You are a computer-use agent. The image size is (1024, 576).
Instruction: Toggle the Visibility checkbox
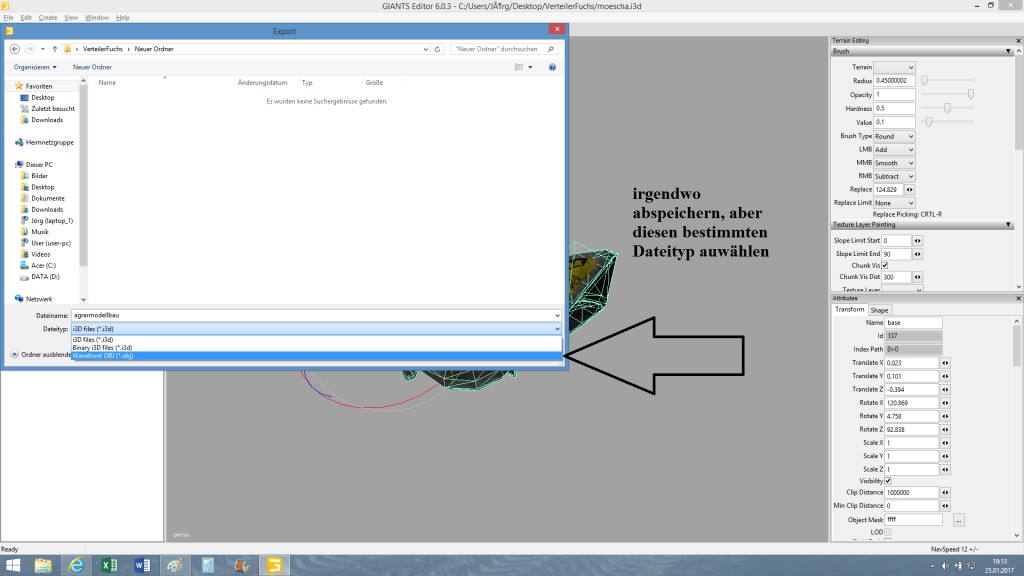click(888, 481)
